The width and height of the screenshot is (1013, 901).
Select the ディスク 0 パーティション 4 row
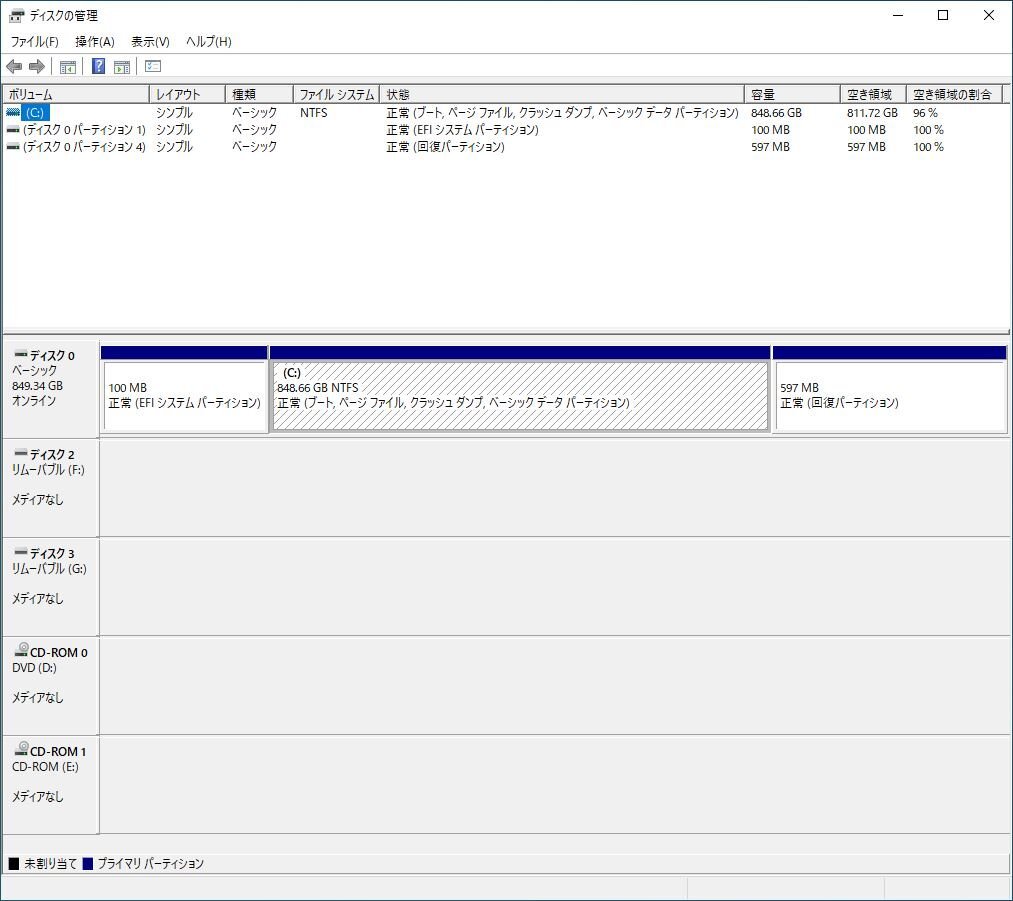pos(504,147)
